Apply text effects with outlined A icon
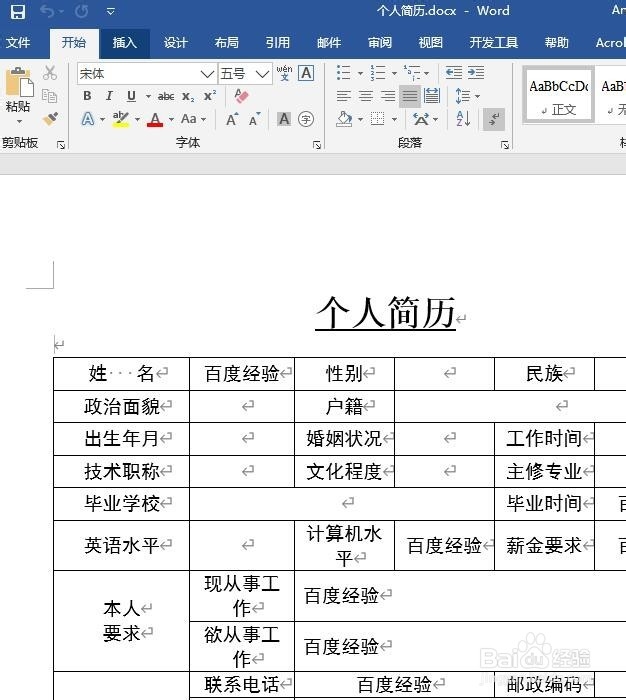Viewport: 626px width, 700px height. coord(88,119)
